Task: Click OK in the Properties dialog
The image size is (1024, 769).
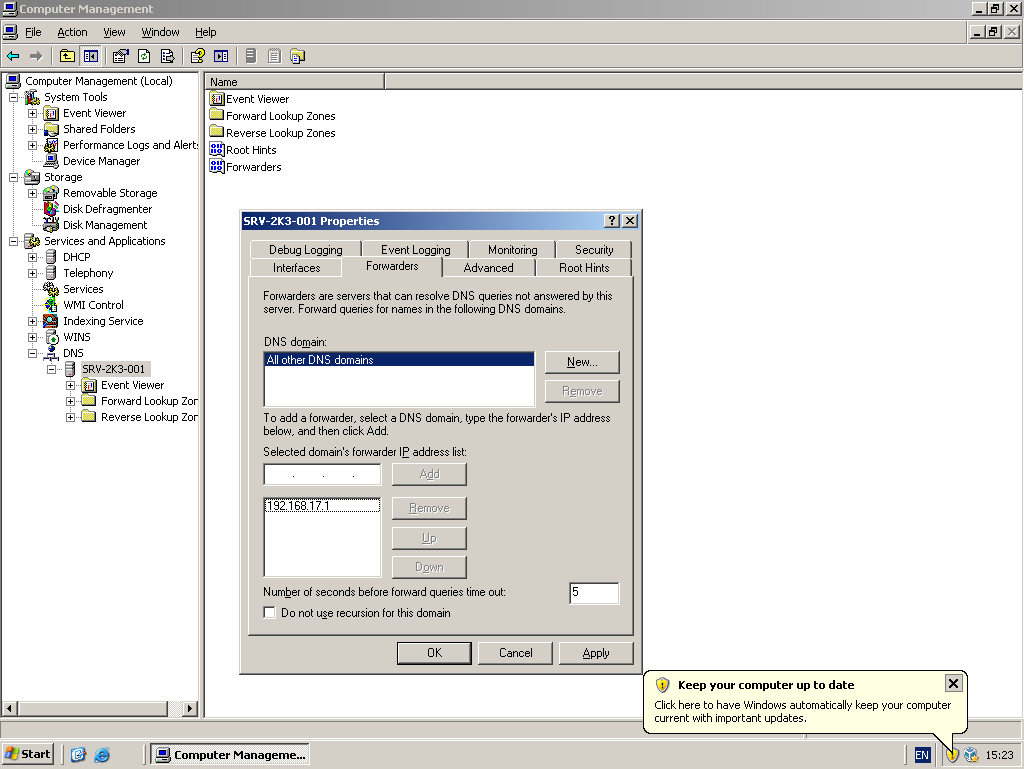Action: (x=434, y=653)
